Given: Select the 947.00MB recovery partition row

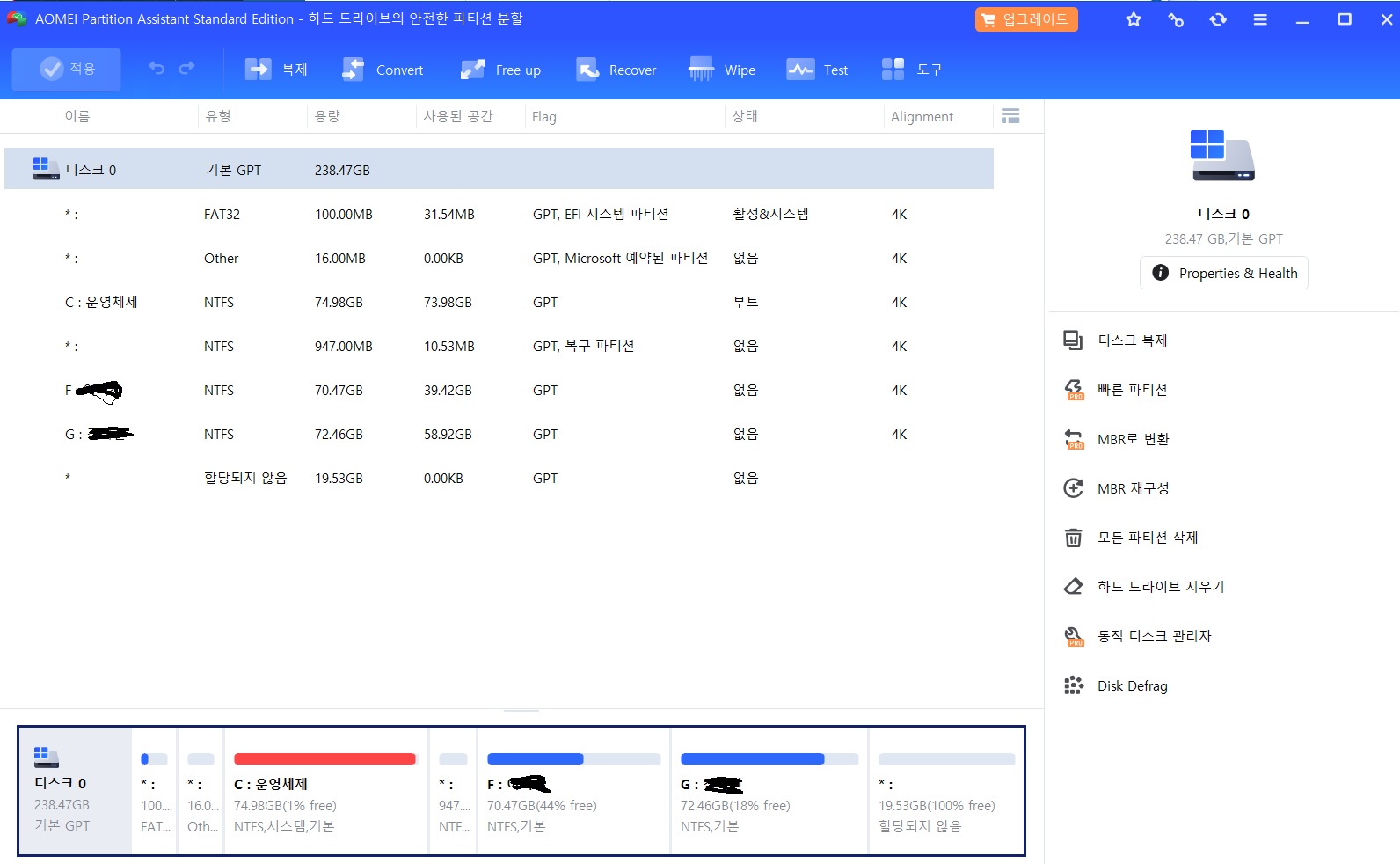Looking at the screenshot, I should tap(499, 346).
